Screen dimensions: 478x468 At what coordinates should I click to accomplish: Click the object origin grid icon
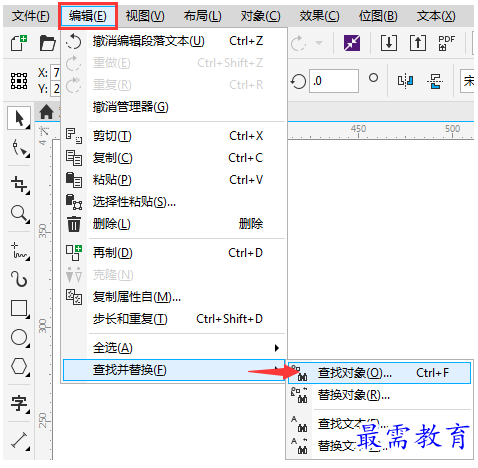[19, 81]
